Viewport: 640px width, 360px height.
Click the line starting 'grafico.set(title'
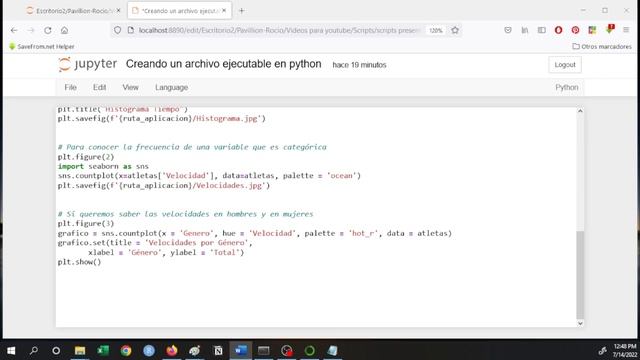(x=155, y=242)
